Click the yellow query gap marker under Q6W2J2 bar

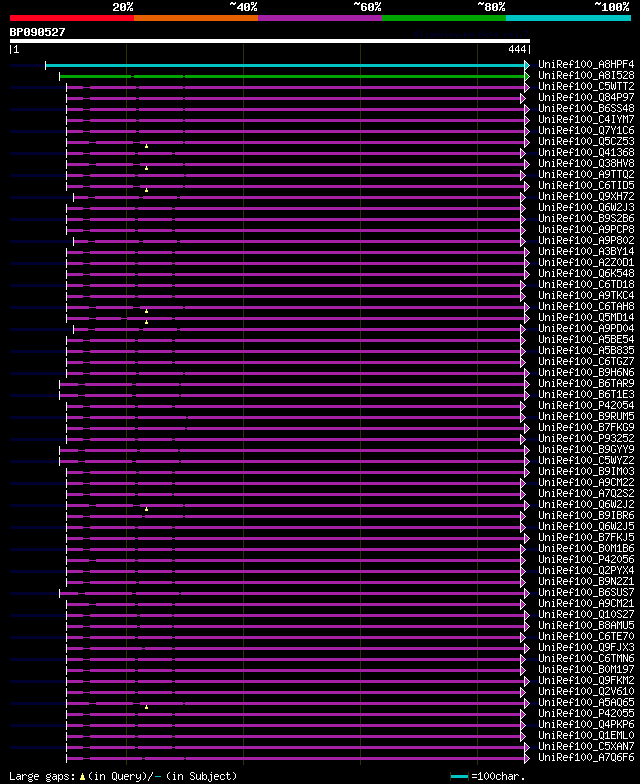tap(146, 509)
